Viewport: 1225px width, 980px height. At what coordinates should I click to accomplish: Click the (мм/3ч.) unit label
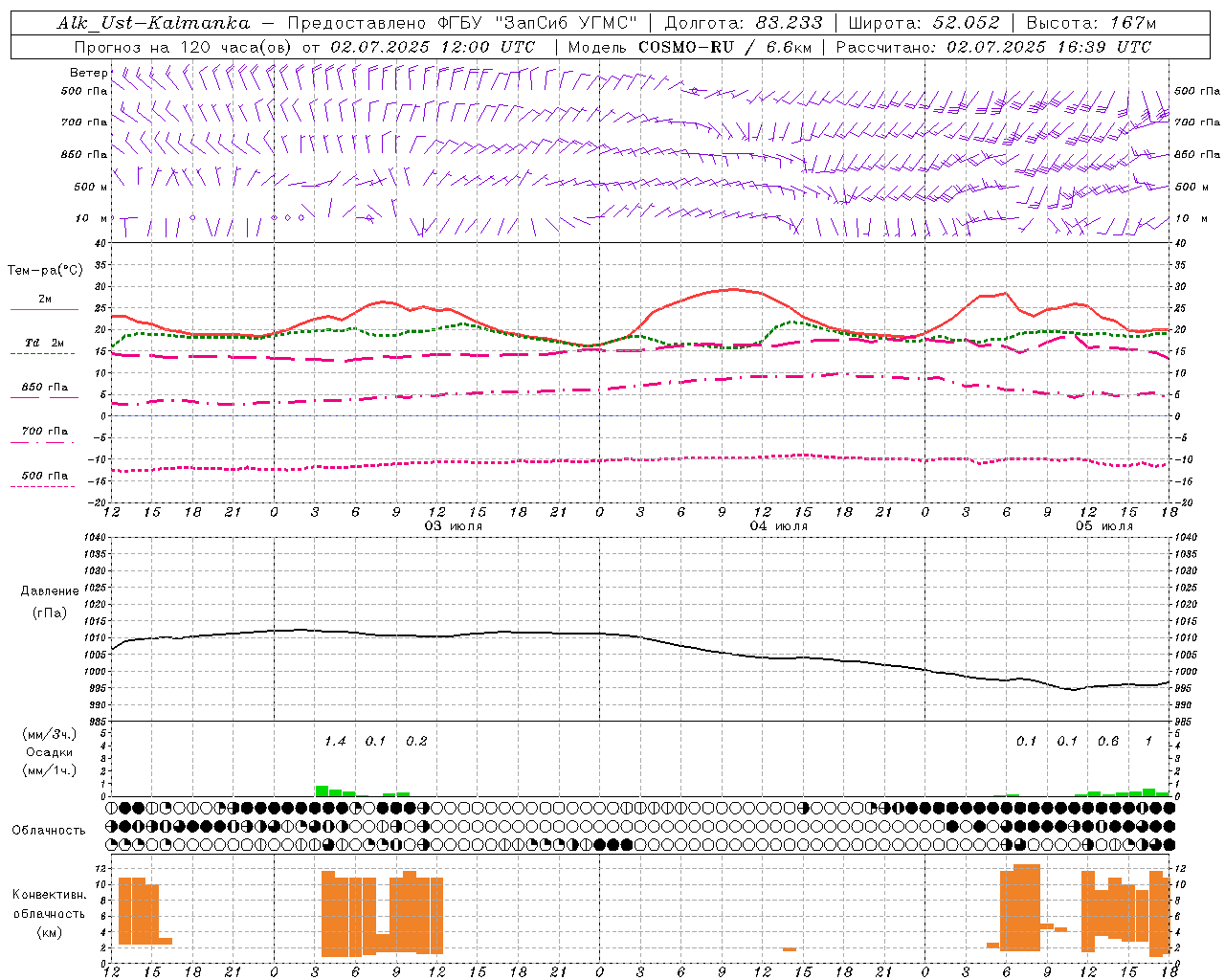click(49, 734)
